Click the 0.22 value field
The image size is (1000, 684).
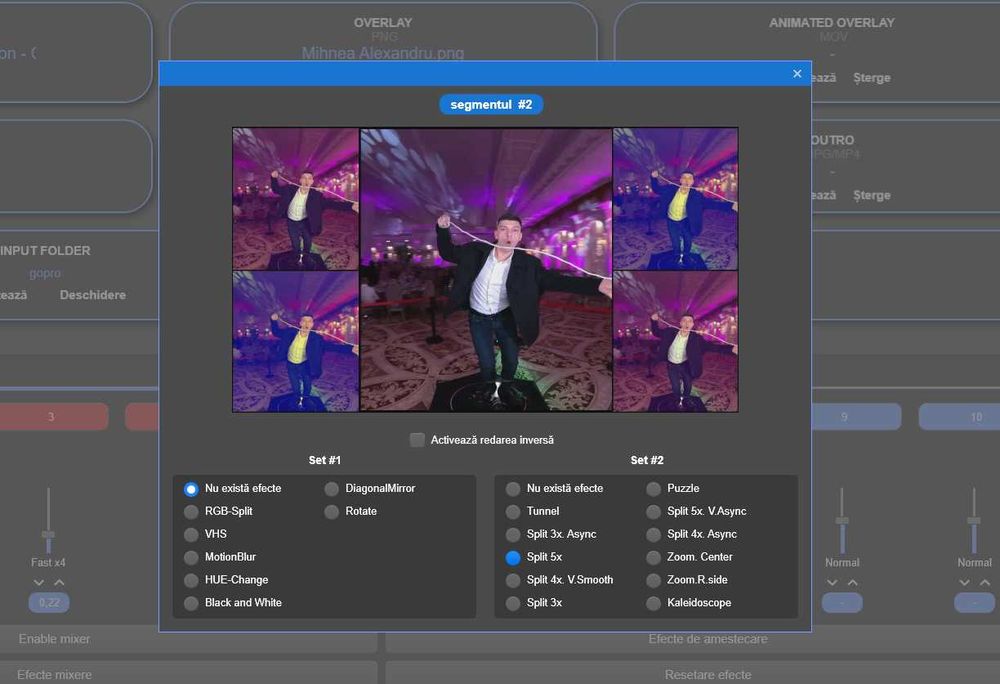click(x=49, y=602)
